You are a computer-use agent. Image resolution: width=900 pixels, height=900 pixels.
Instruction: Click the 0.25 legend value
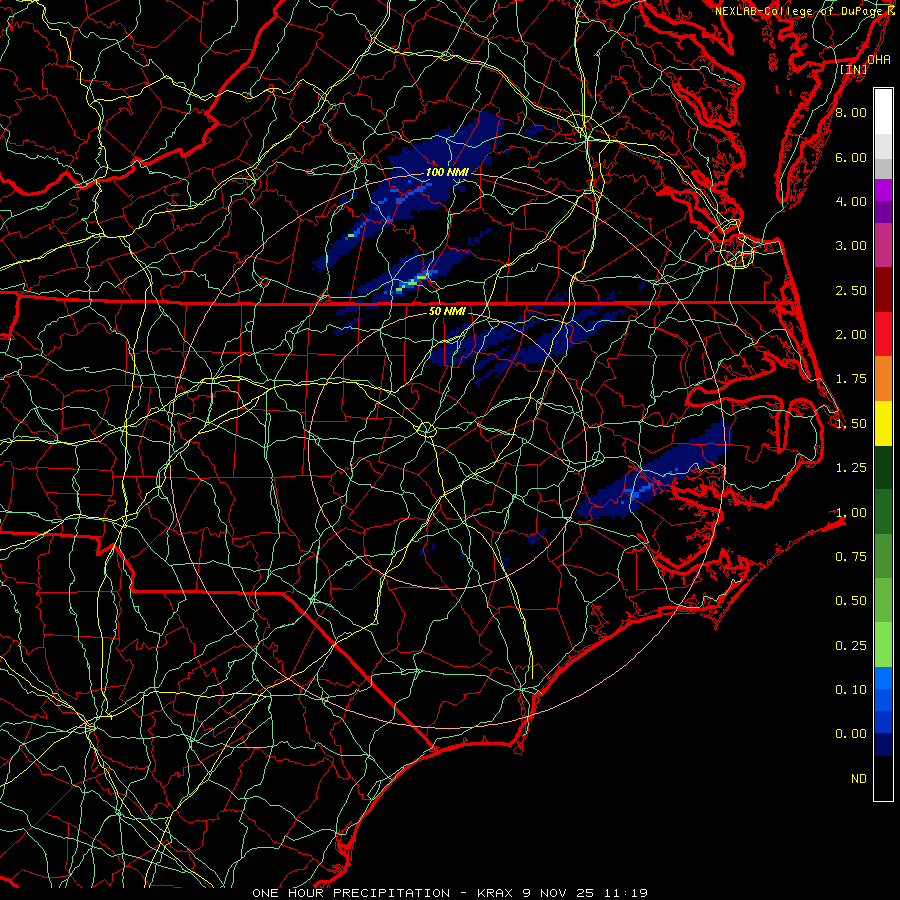(x=851, y=646)
